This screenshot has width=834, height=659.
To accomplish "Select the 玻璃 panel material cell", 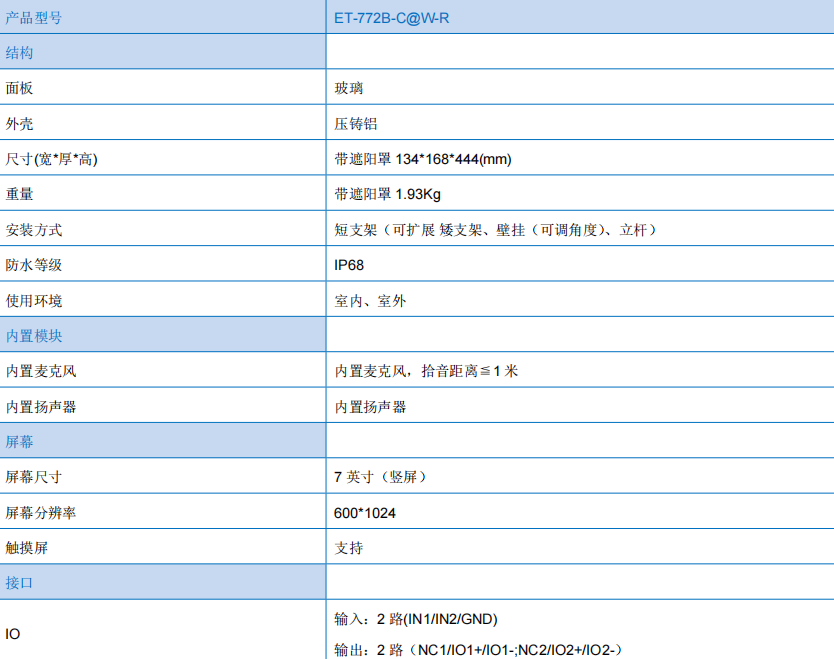I will pos(349,88).
